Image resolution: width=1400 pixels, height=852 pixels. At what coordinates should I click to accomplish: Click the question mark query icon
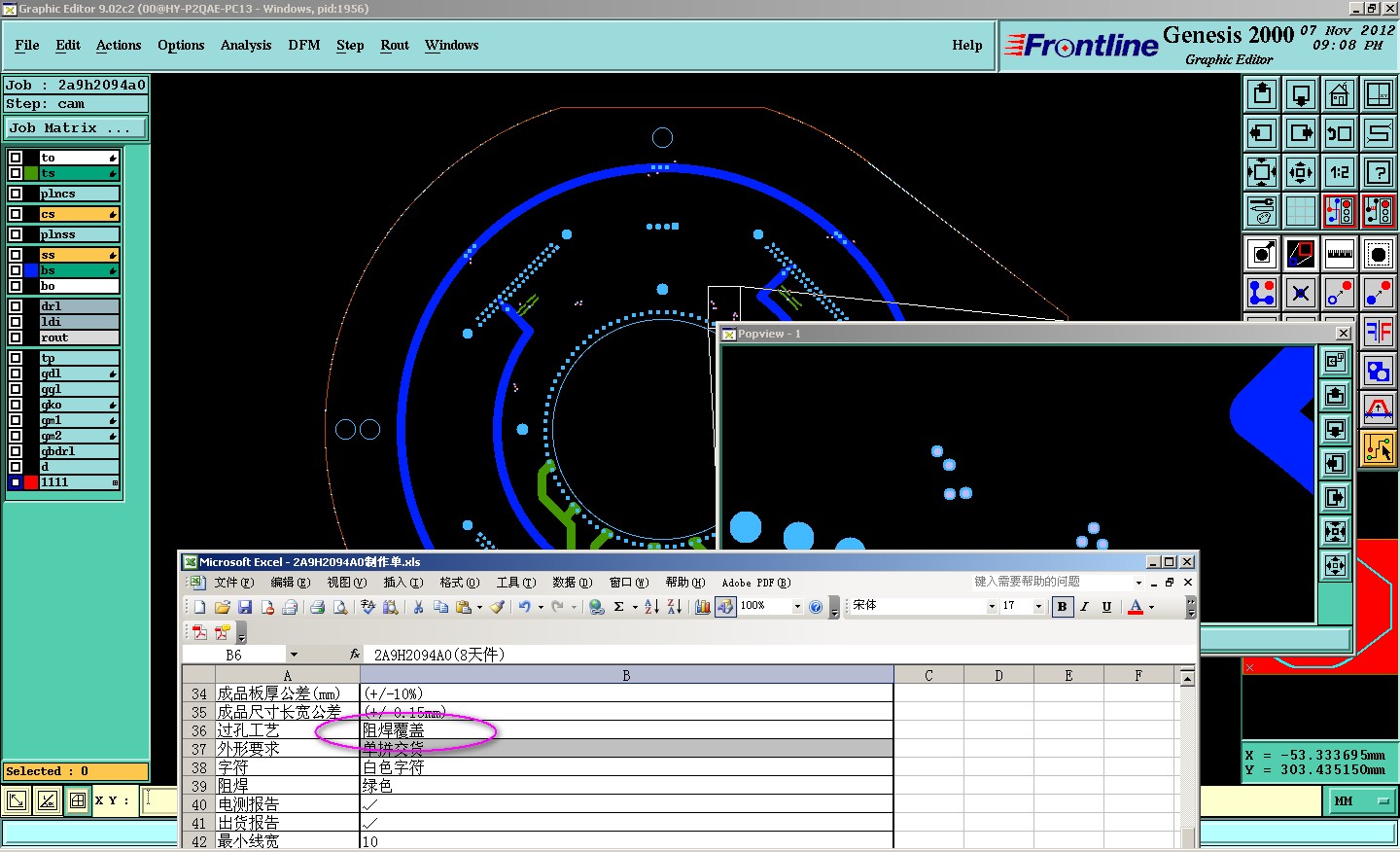pos(1379,172)
